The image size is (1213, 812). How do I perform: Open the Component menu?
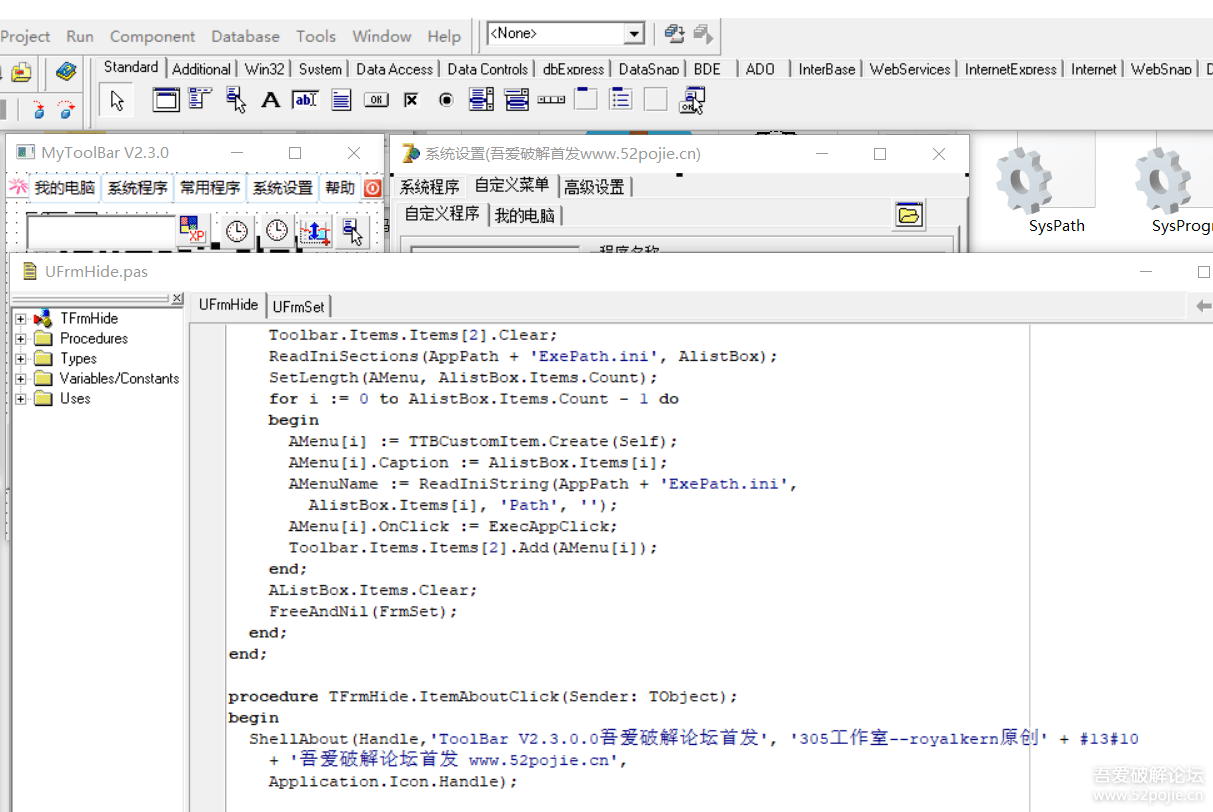pos(152,36)
